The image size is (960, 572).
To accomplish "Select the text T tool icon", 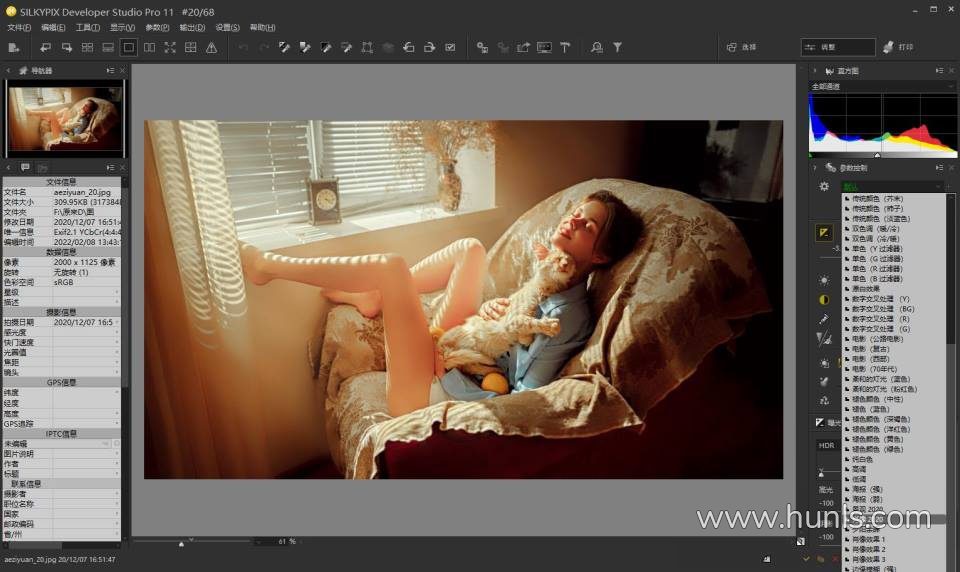I will tap(565, 47).
